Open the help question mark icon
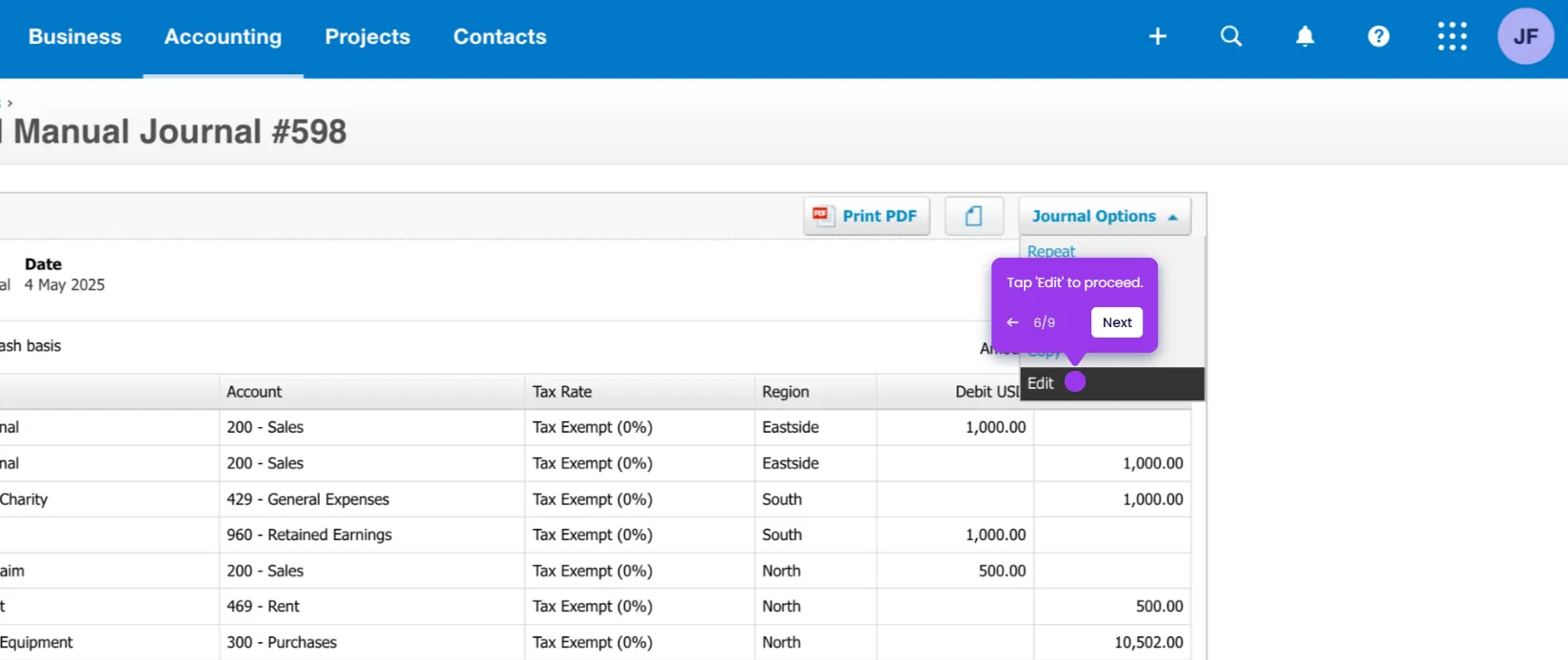The image size is (1568, 660). point(1379,36)
